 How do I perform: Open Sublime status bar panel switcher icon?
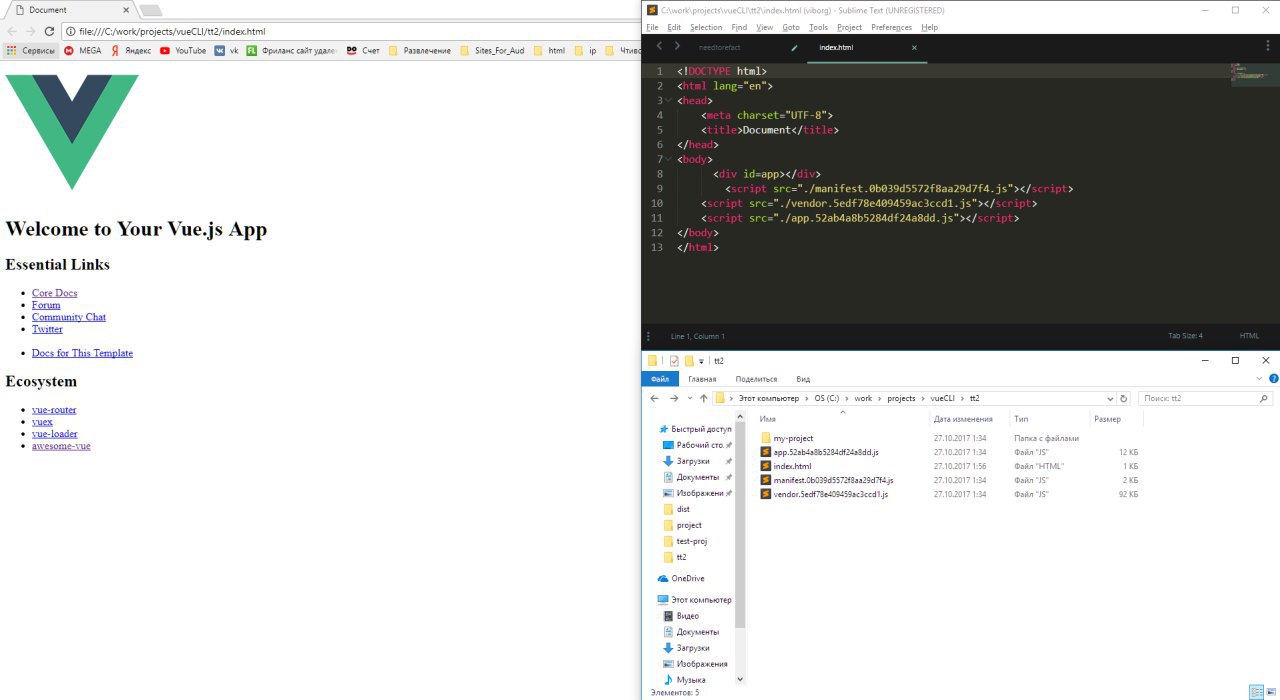[648, 336]
